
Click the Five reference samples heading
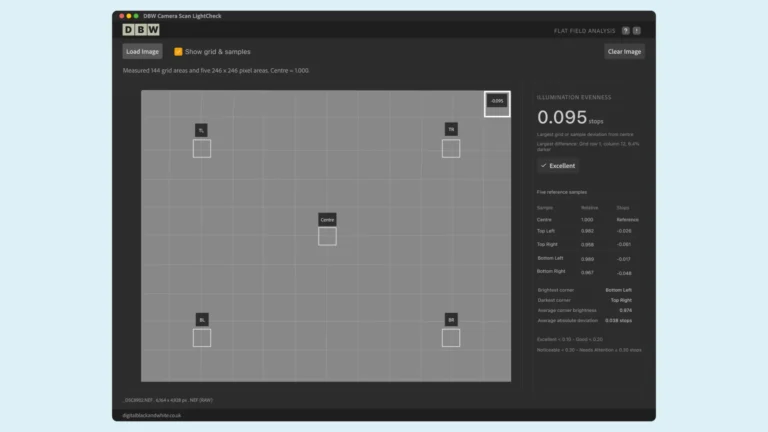coord(562,192)
